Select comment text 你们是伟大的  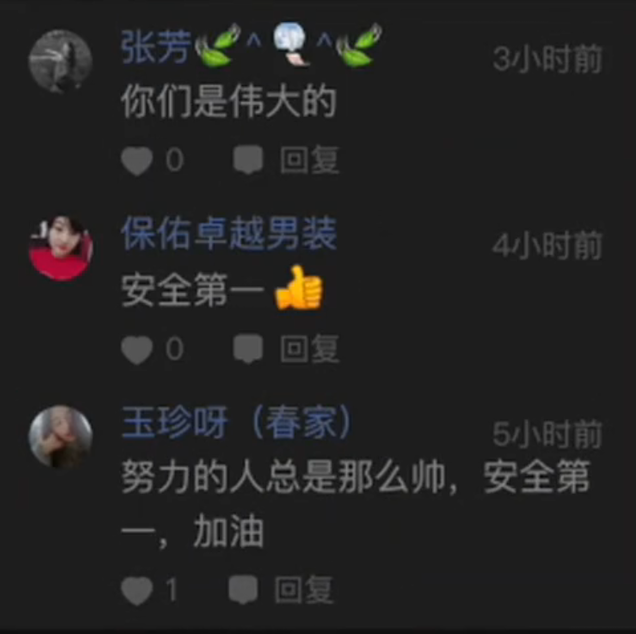point(229,101)
